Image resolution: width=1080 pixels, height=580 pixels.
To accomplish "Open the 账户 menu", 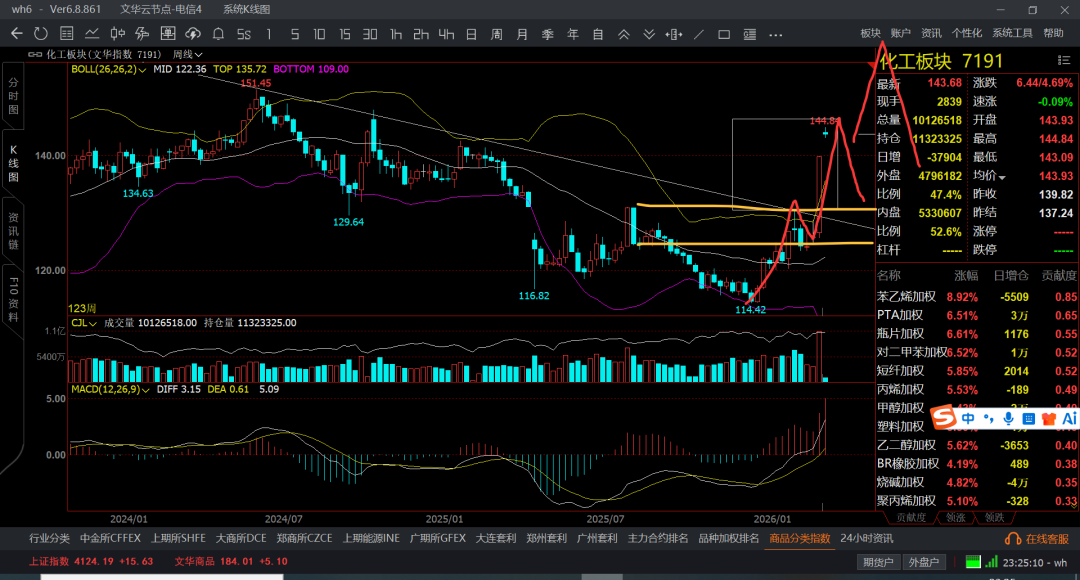I will (x=900, y=33).
